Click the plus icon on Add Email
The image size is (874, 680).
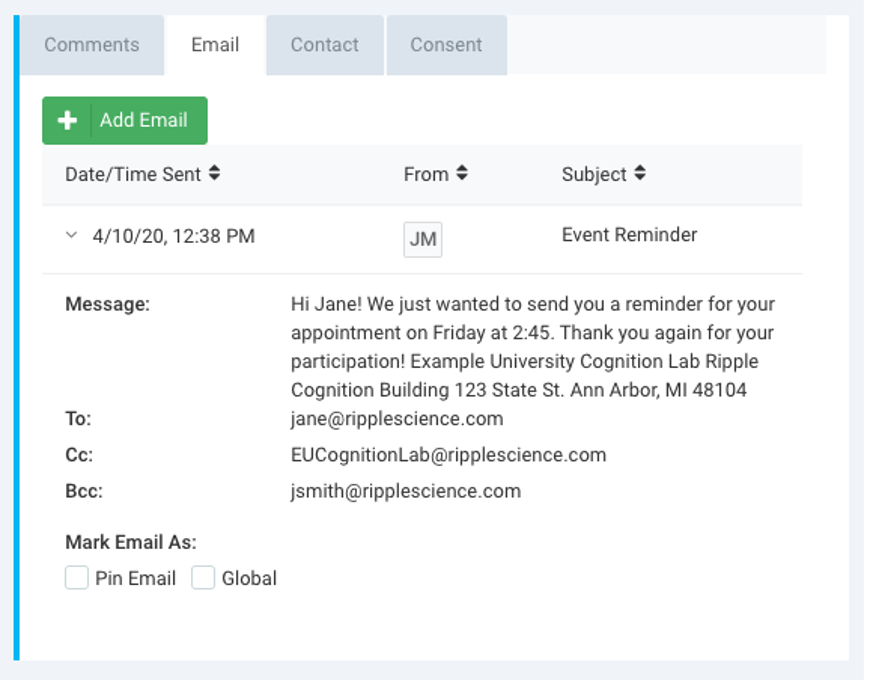(67, 120)
